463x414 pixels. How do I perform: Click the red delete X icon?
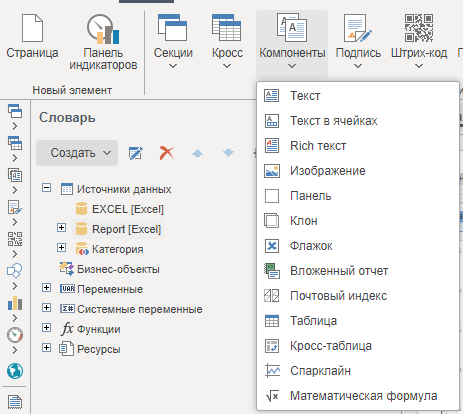point(167,153)
